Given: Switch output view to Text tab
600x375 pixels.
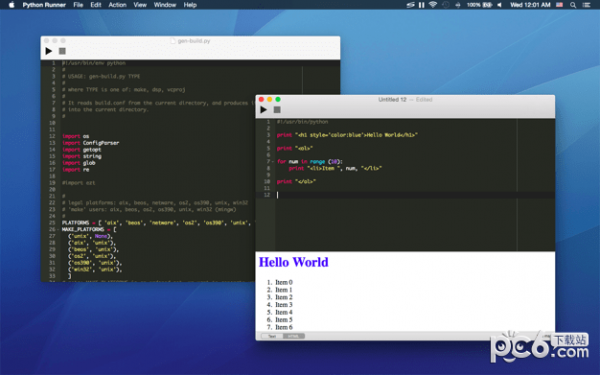Looking at the screenshot, I should 272,336.
